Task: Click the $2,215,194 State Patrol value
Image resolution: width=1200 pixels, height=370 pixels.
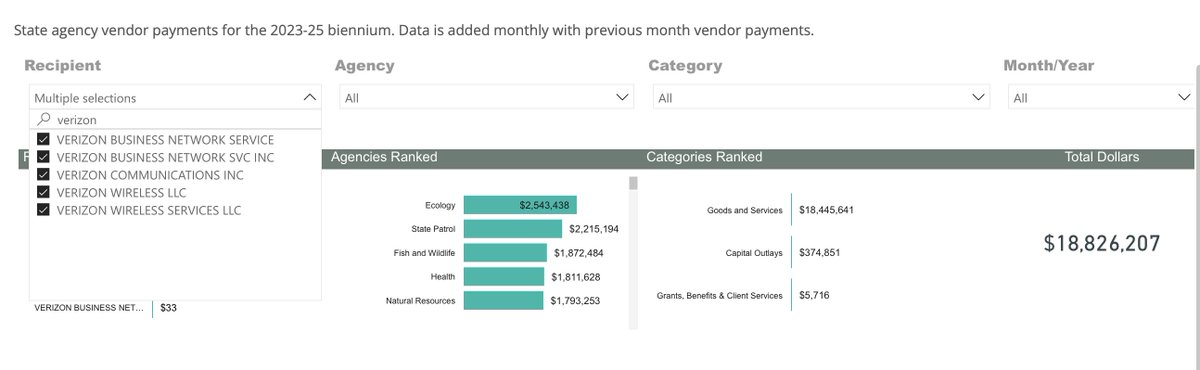Action: tap(594, 229)
